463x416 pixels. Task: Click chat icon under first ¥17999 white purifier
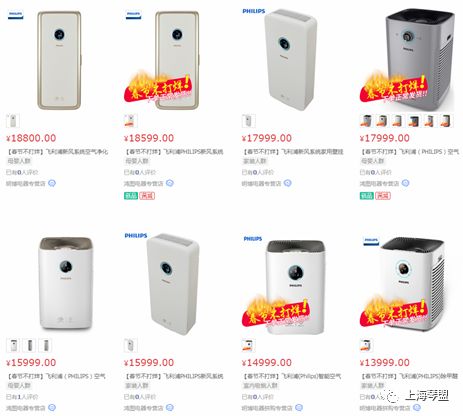[287, 183]
